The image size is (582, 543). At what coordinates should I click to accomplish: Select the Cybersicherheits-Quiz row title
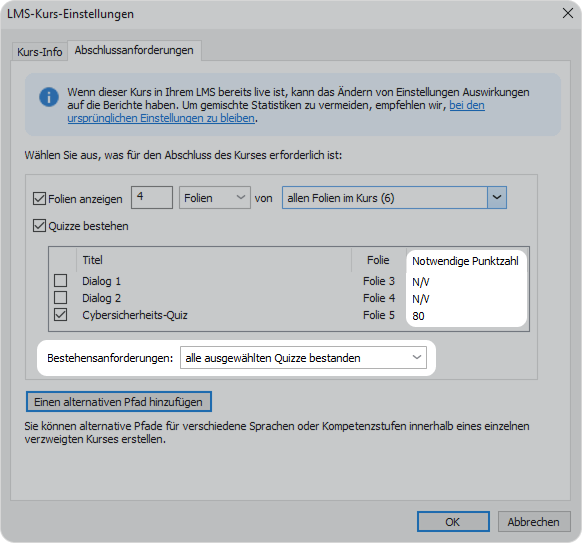[135, 315]
